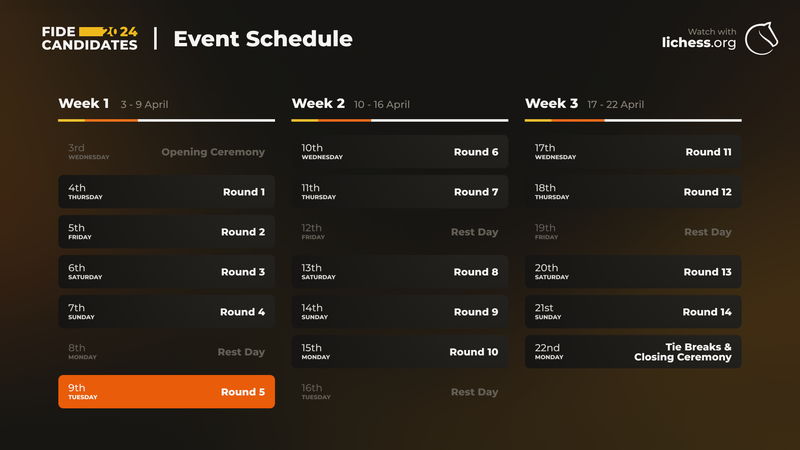Screen dimensions: 800x450
Task: Select the Week 2 header
Action: pos(318,104)
